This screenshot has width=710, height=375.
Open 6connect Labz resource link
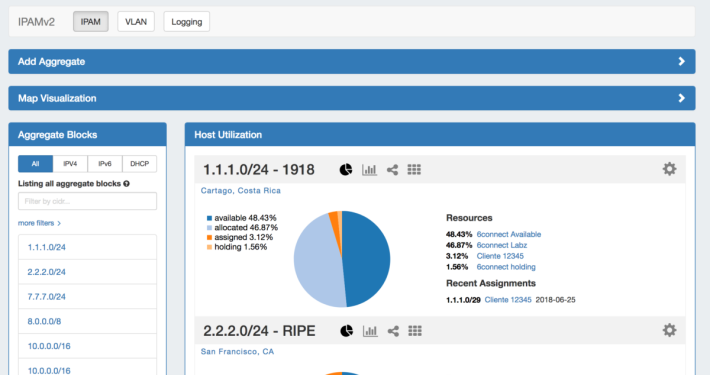tap(502, 245)
